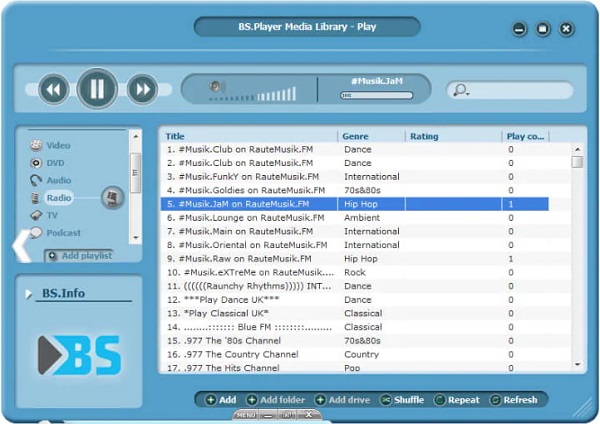The image size is (600, 424).
Task: Select 4. #Musik.Goldies on RauteMusik.FM
Action: click(354, 190)
